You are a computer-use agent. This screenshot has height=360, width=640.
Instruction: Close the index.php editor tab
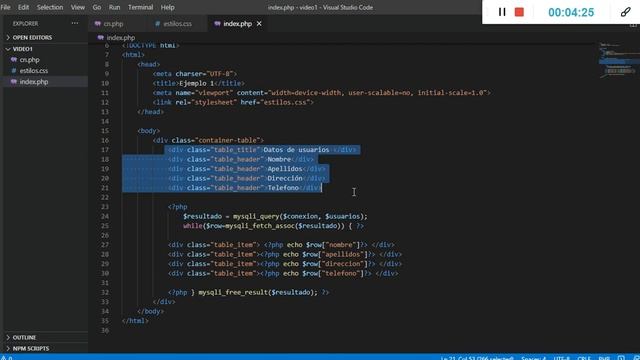[259, 24]
